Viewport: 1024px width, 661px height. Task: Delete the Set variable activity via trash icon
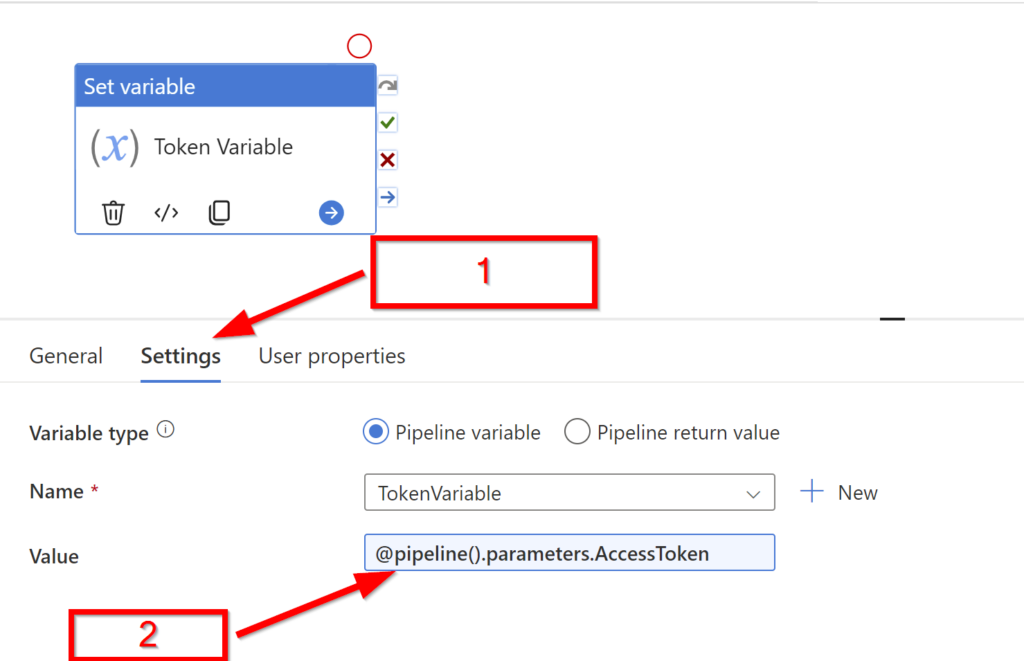[113, 213]
